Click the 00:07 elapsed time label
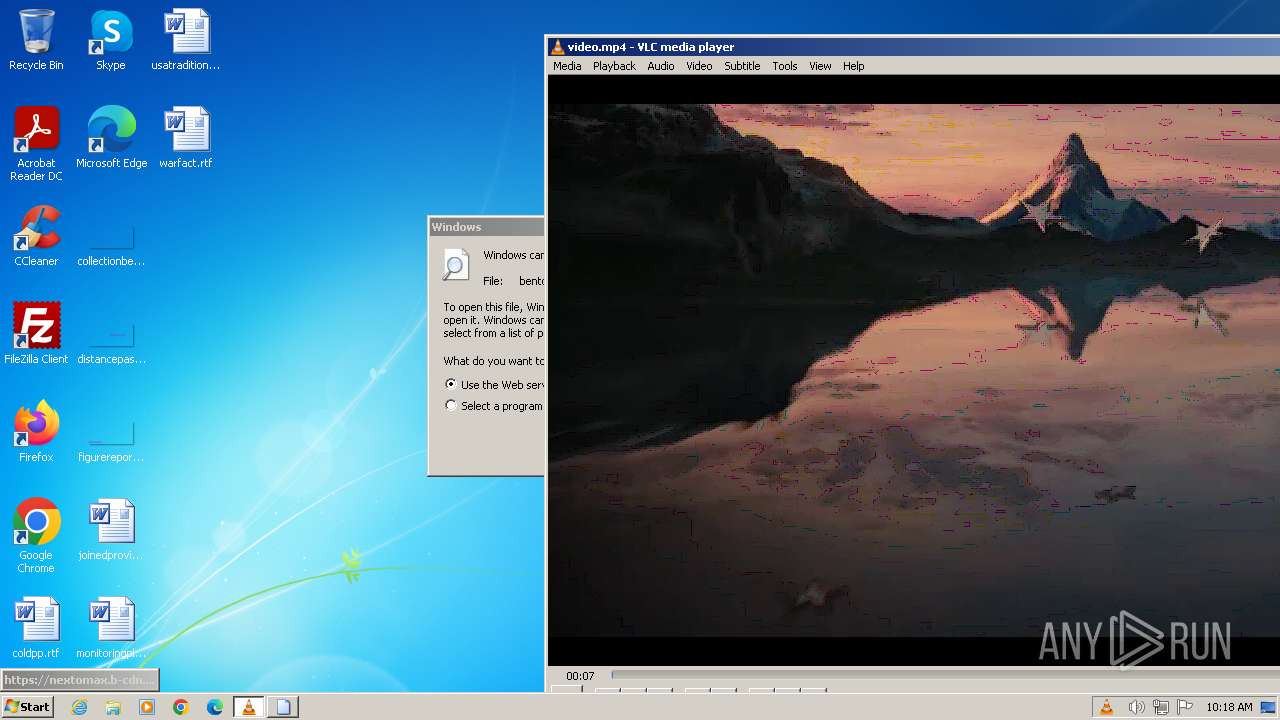 tap(580, 676)
